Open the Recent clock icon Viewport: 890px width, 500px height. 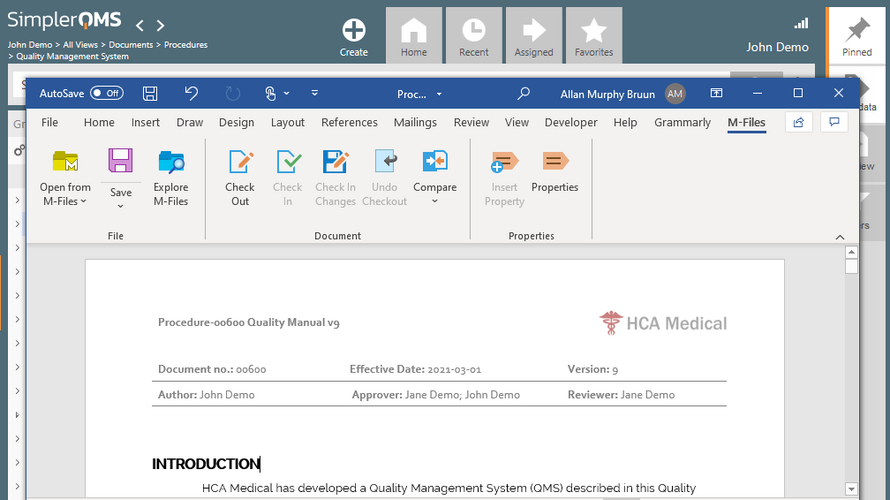pos(474,30)
